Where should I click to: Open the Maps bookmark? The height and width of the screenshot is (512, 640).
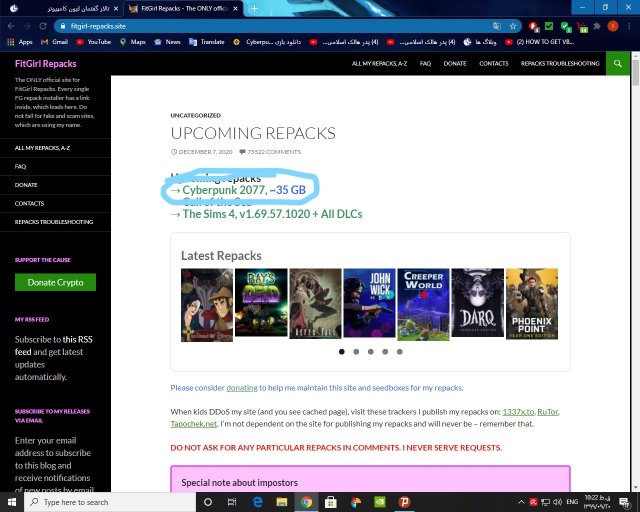pos(133,42)
